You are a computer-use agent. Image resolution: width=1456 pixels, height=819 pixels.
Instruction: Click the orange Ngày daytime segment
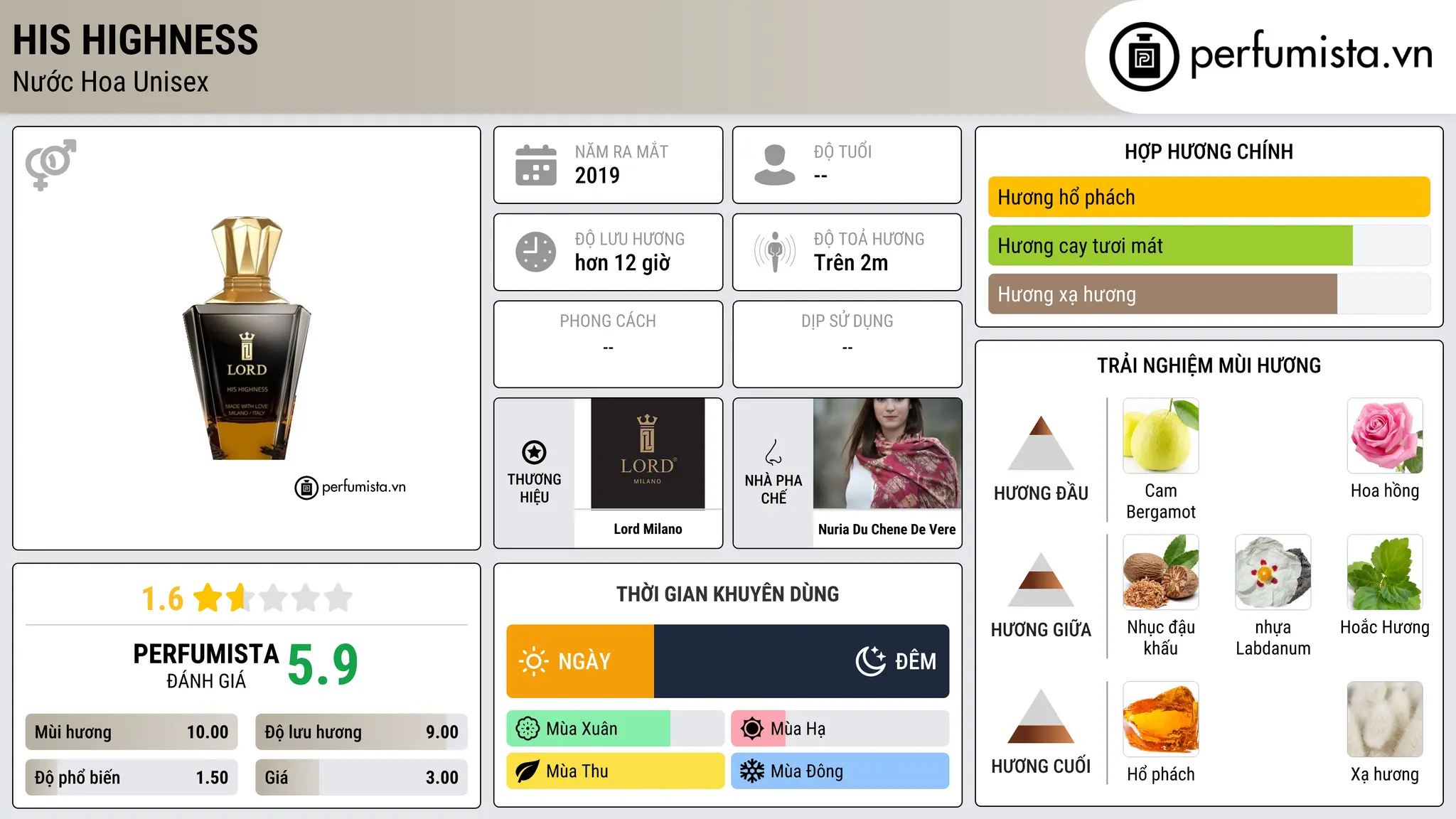pos(580,661)
